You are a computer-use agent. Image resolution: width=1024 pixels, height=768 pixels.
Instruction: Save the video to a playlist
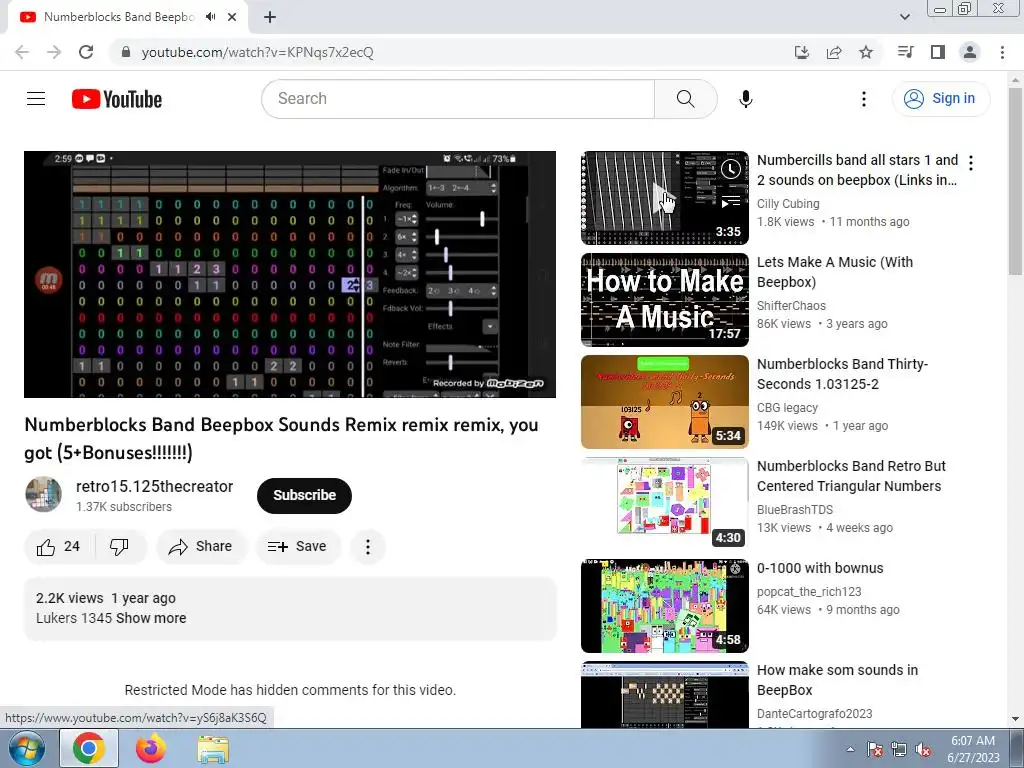click(x=298, y=547)
